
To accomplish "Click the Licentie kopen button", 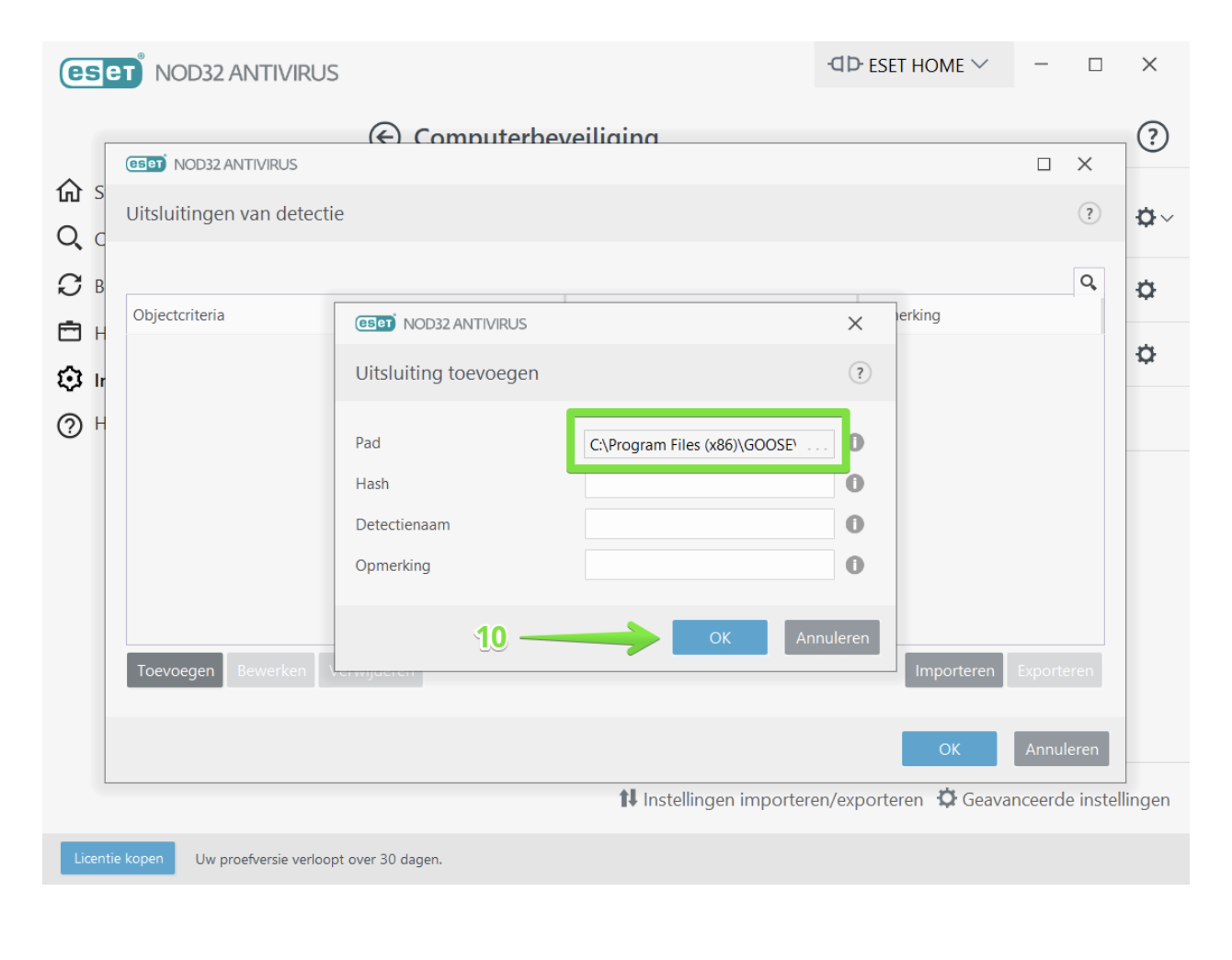I will click(118, 858).
